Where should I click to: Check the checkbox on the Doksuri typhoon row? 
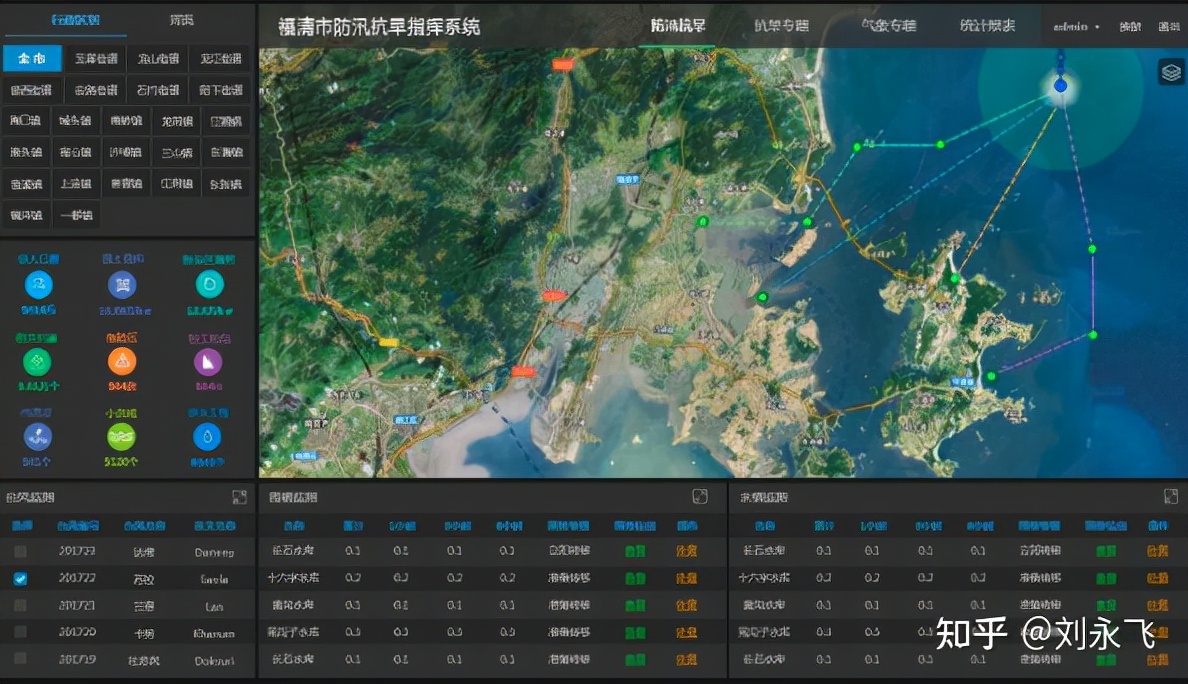click(x=20, y=660)
